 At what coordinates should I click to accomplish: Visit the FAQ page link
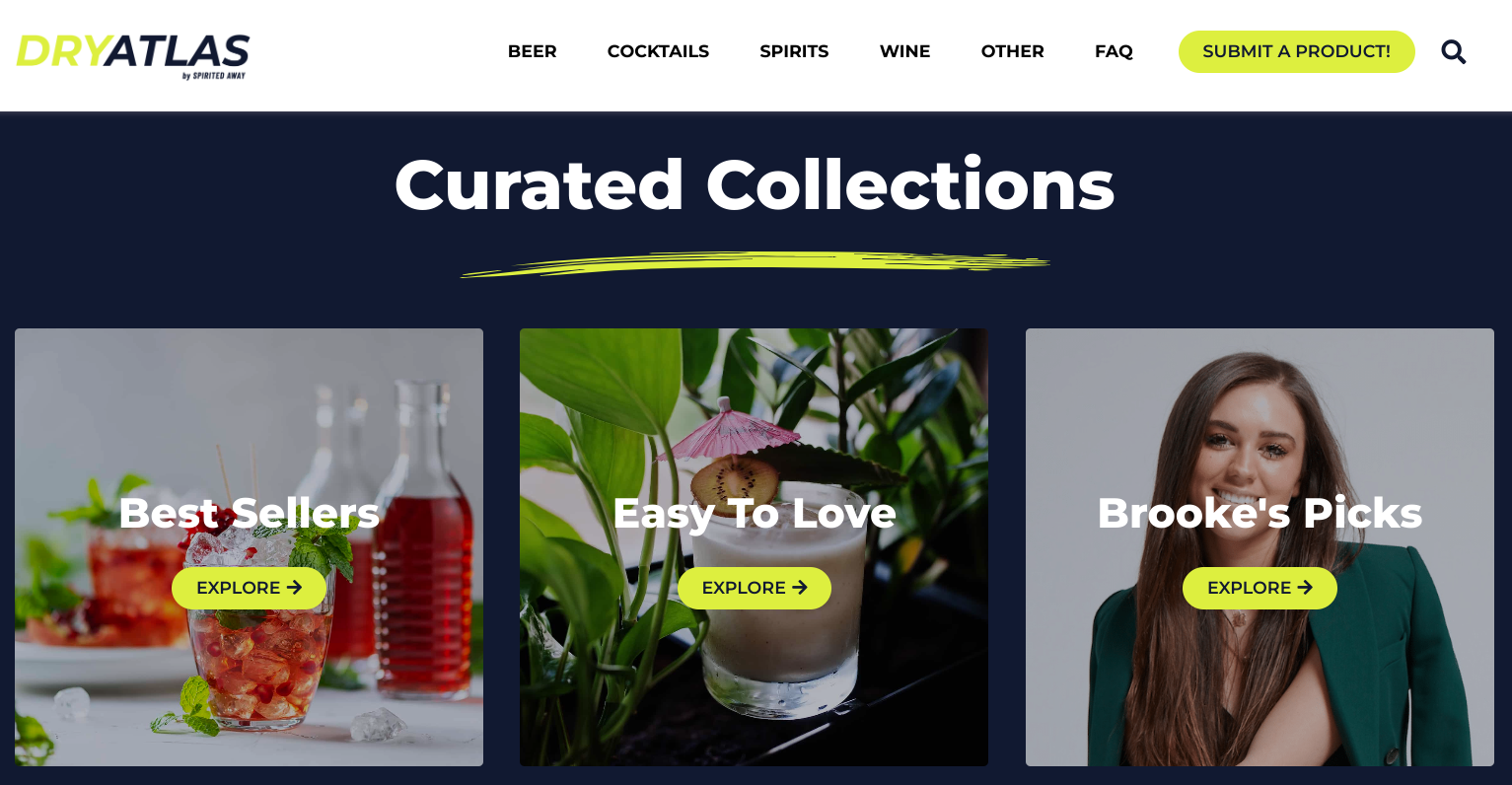(x=1114, y=51)
